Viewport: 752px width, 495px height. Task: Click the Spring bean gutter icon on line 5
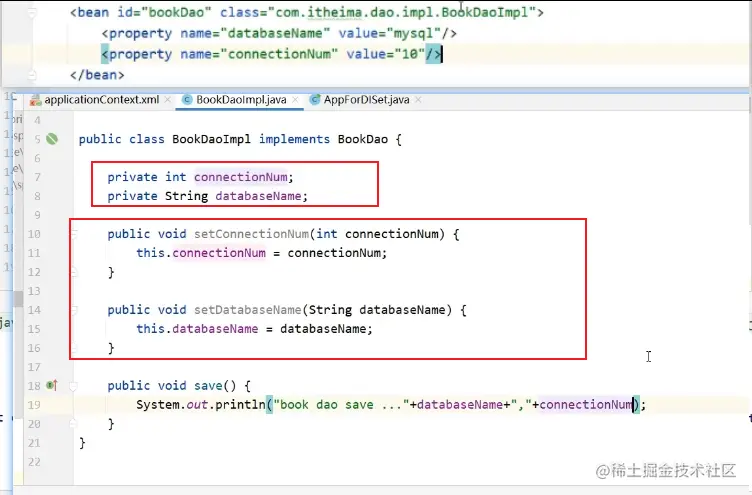coord(52,139)
